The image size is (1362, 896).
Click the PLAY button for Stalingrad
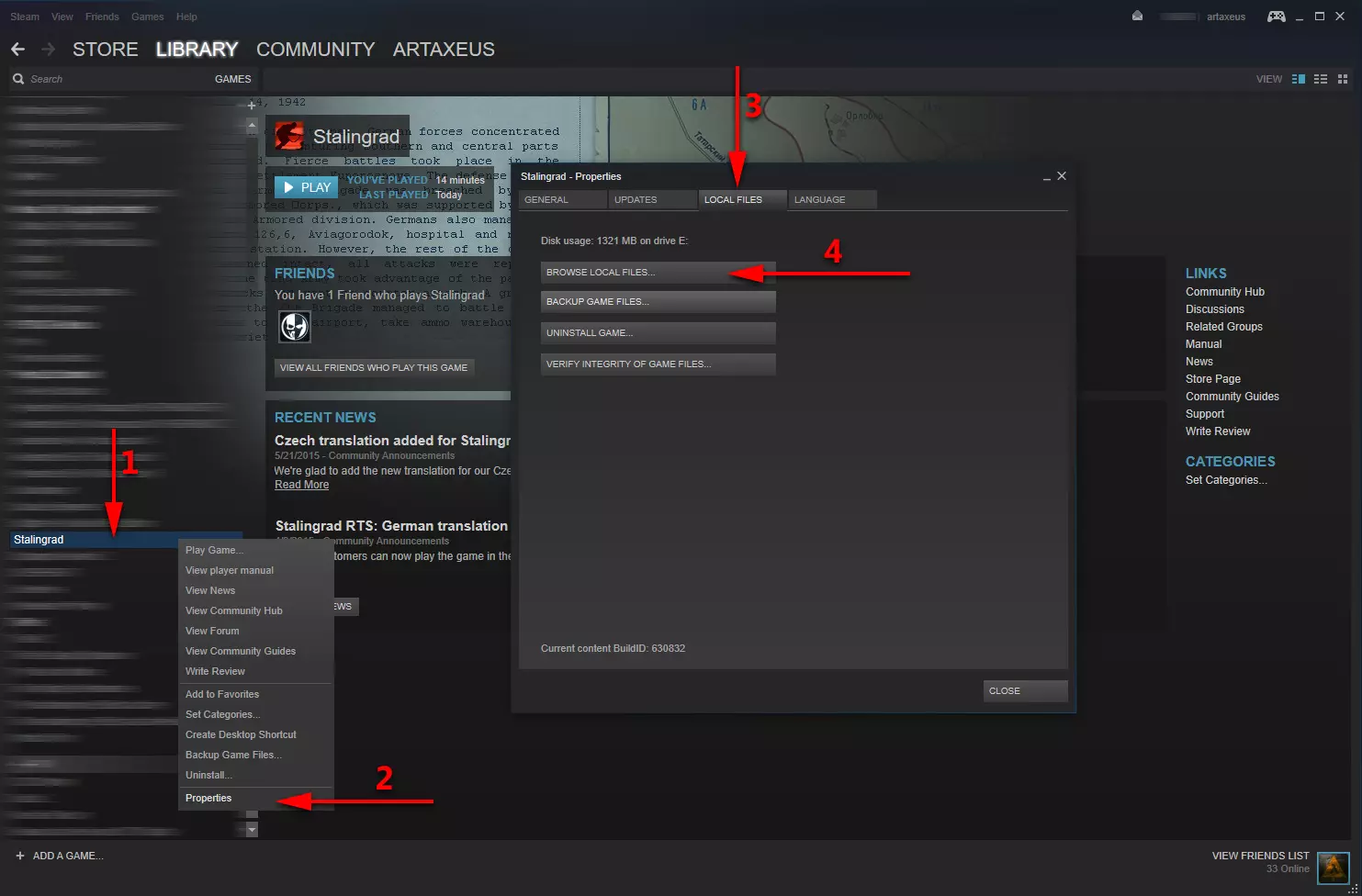click(306, 187)
